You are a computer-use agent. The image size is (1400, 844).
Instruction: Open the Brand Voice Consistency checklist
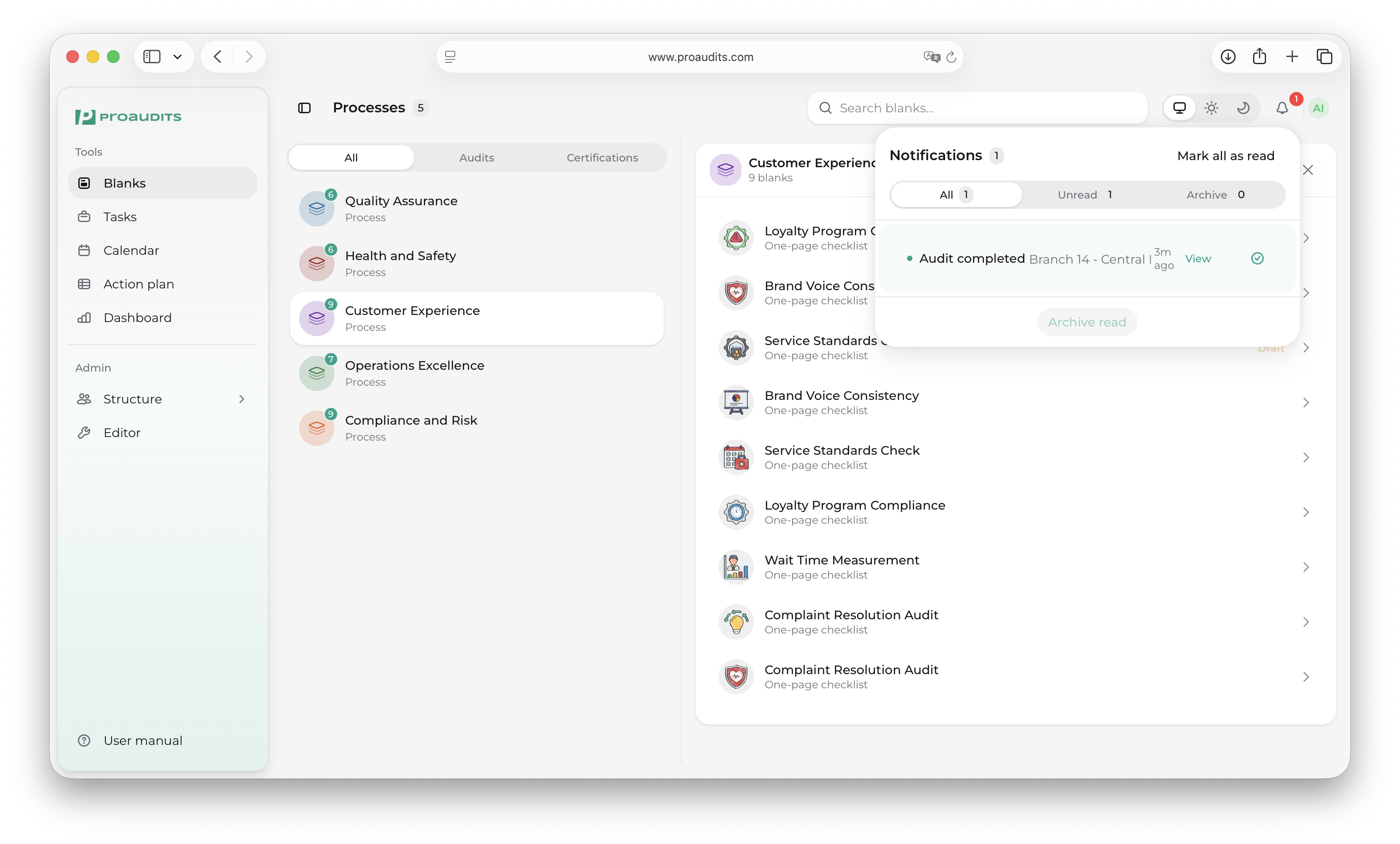1015,403
